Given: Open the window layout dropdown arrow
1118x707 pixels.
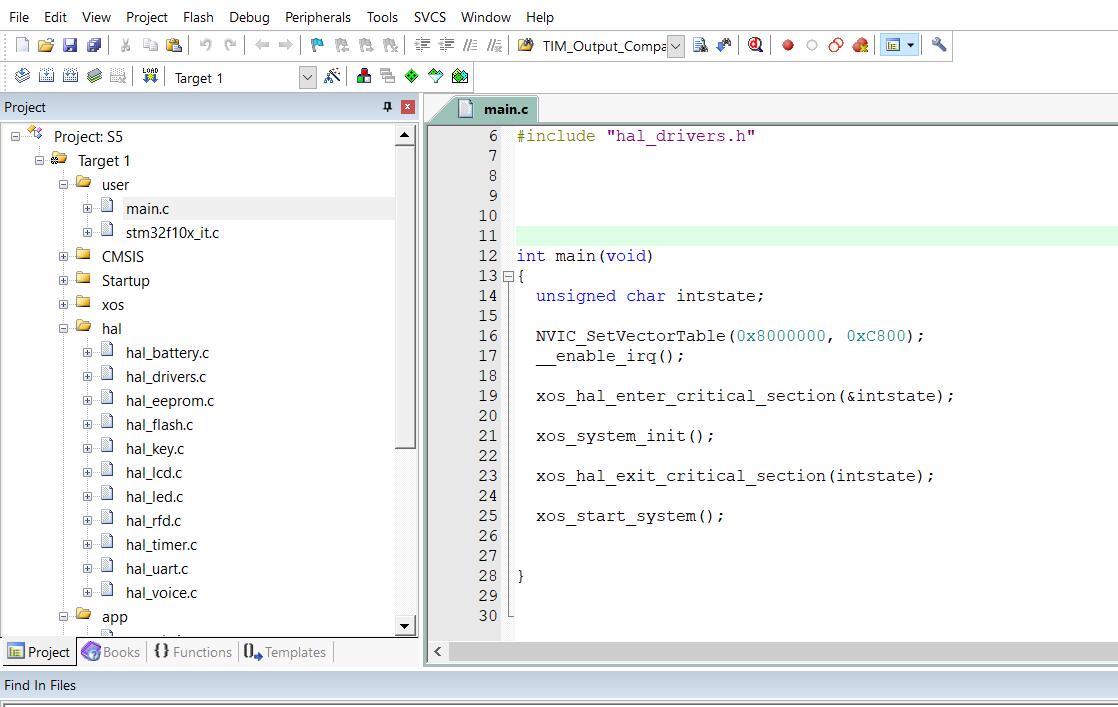Looking at the screenshot, I should (x=911, y=46).
